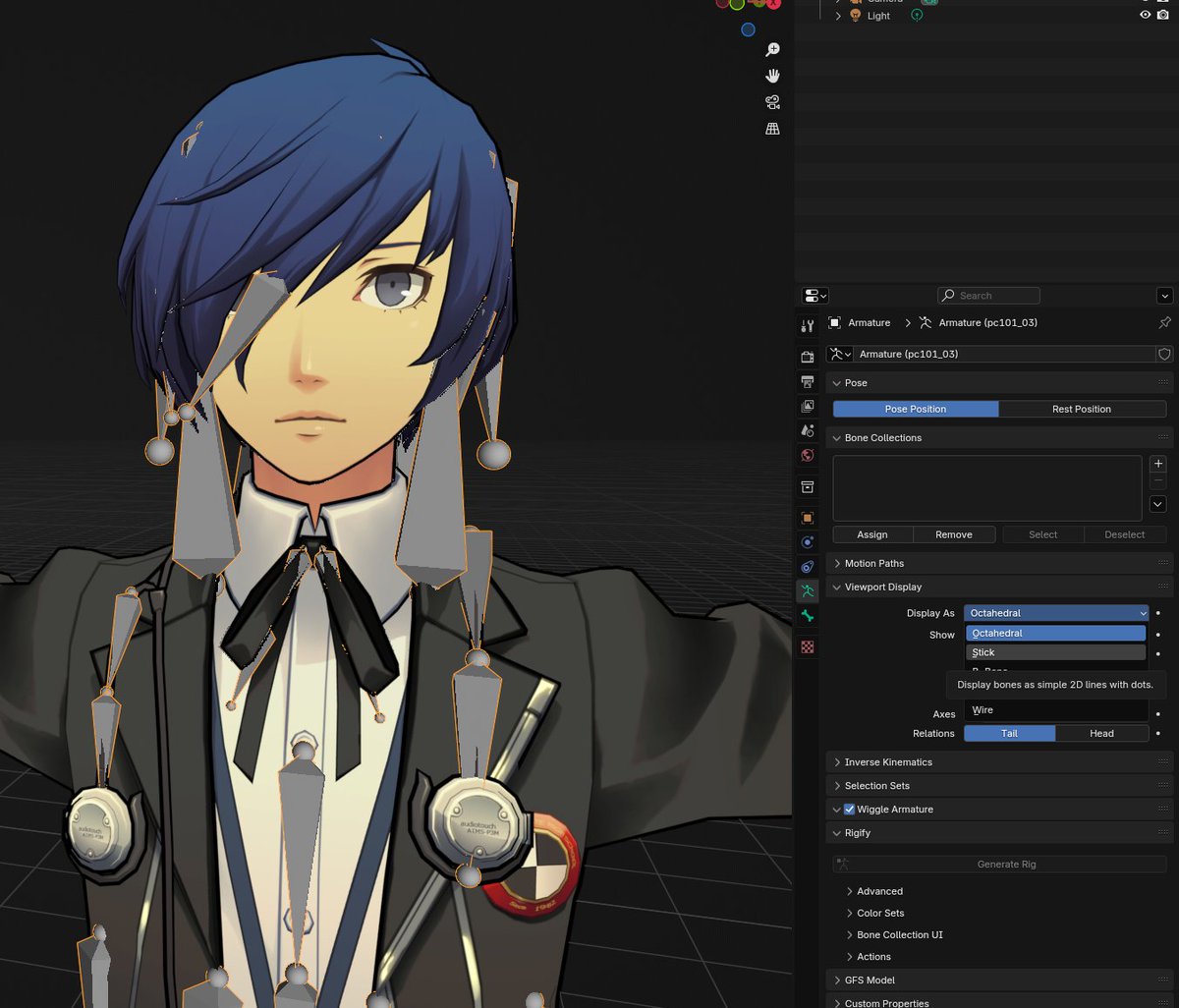Toggle Light render camera icon in outliner
1179x1008 pixels.
coord(1162,16)
